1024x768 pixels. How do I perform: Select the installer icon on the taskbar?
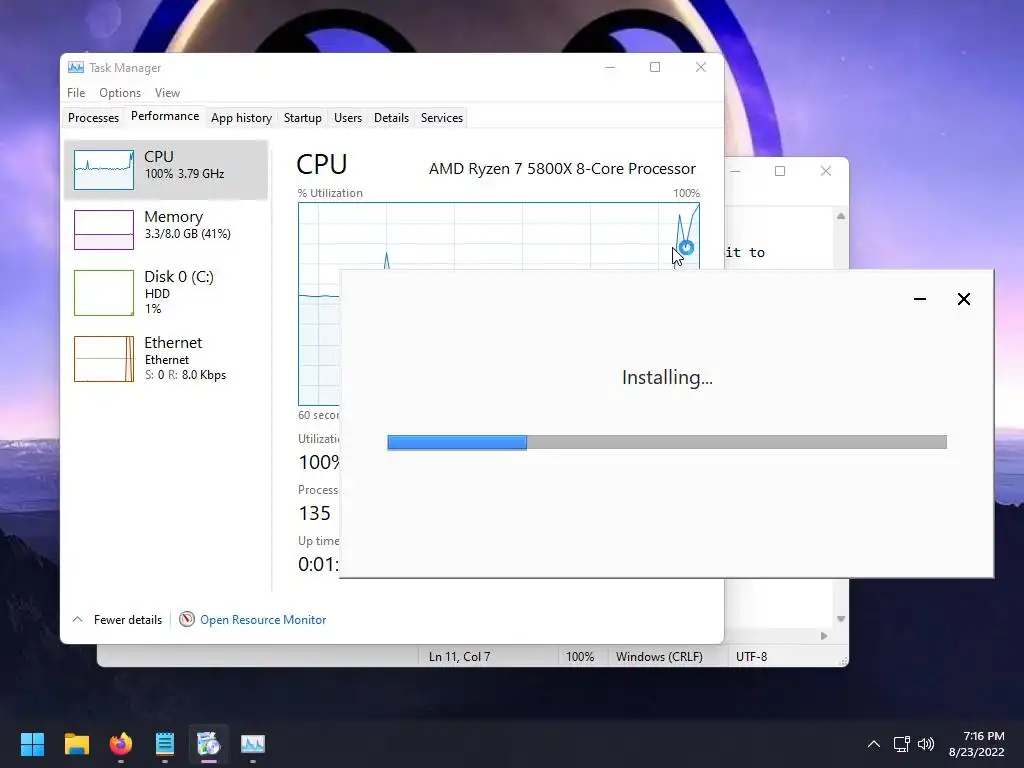tap(209, 744)
